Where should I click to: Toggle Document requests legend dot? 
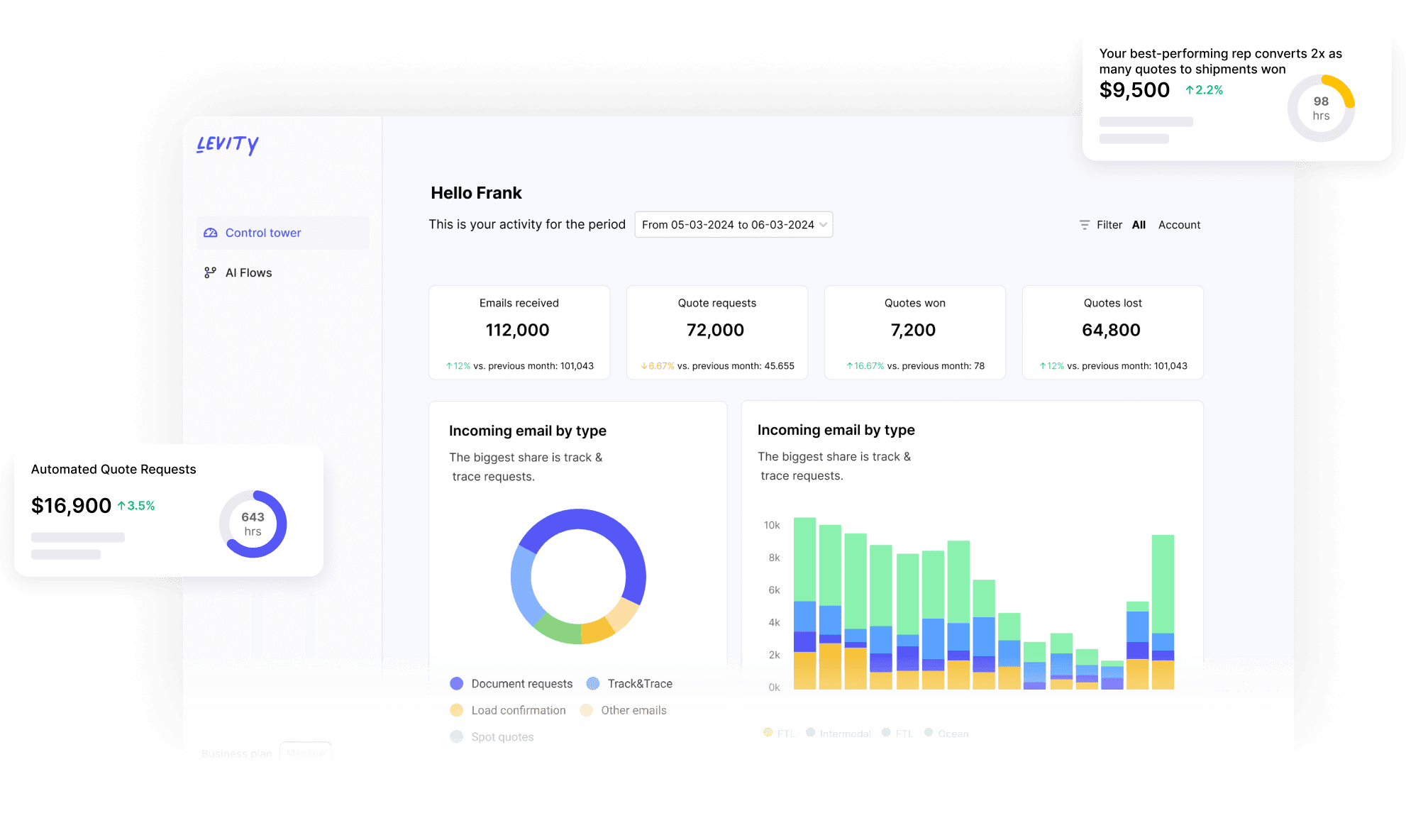(457, 683)
